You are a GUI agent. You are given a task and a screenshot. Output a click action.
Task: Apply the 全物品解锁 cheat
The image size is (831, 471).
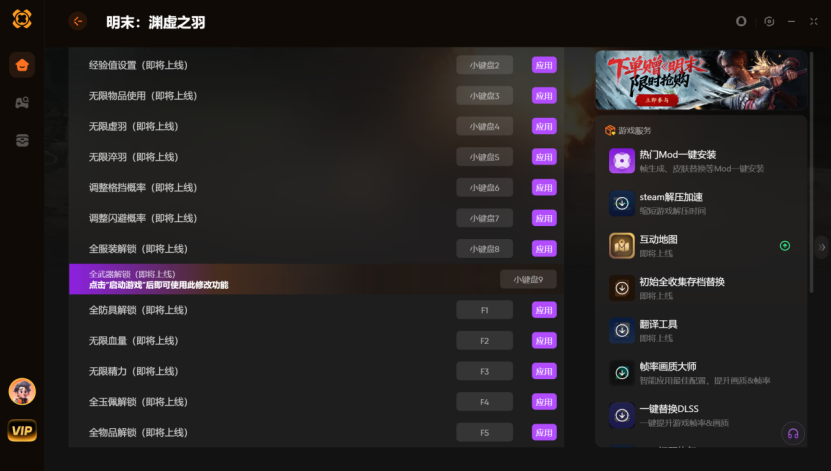tap(544, 432)
